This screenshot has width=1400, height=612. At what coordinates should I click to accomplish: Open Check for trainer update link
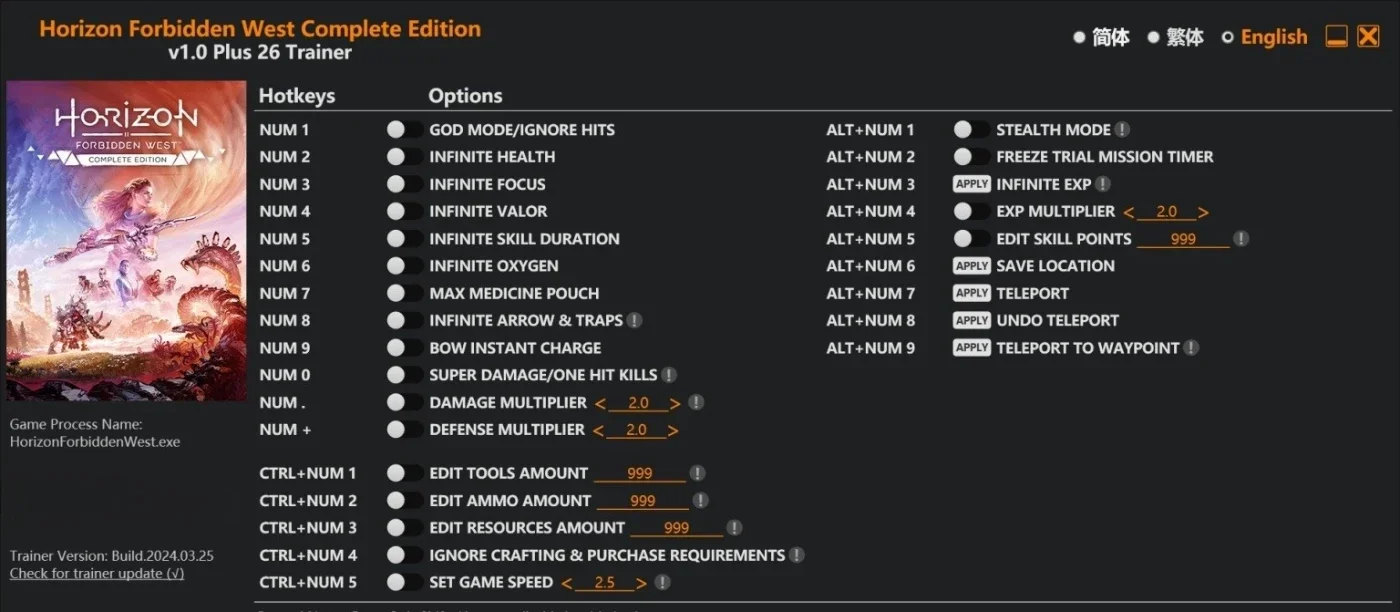click(97, 573)
